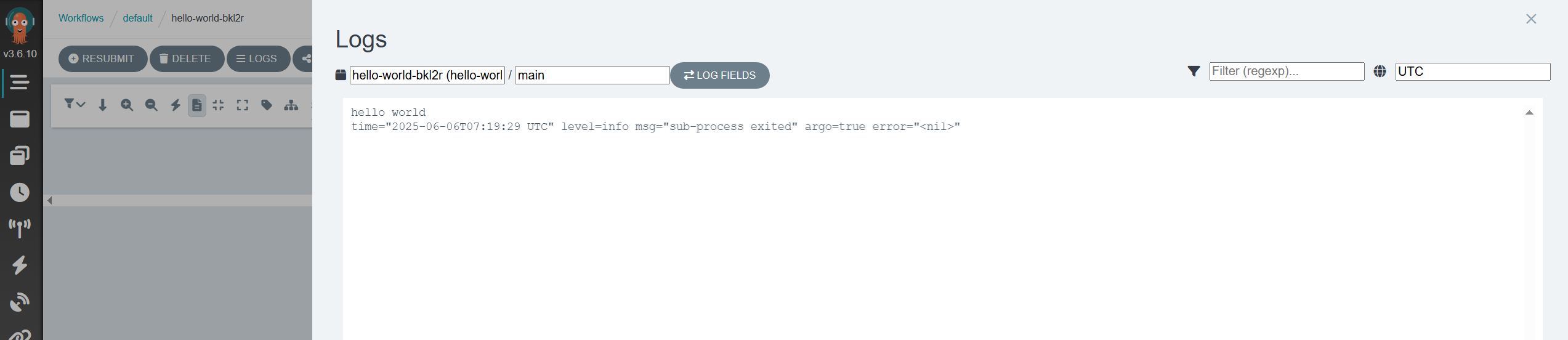
Task: Zoom in on the workflow graph
Action: tap(127, 105)
